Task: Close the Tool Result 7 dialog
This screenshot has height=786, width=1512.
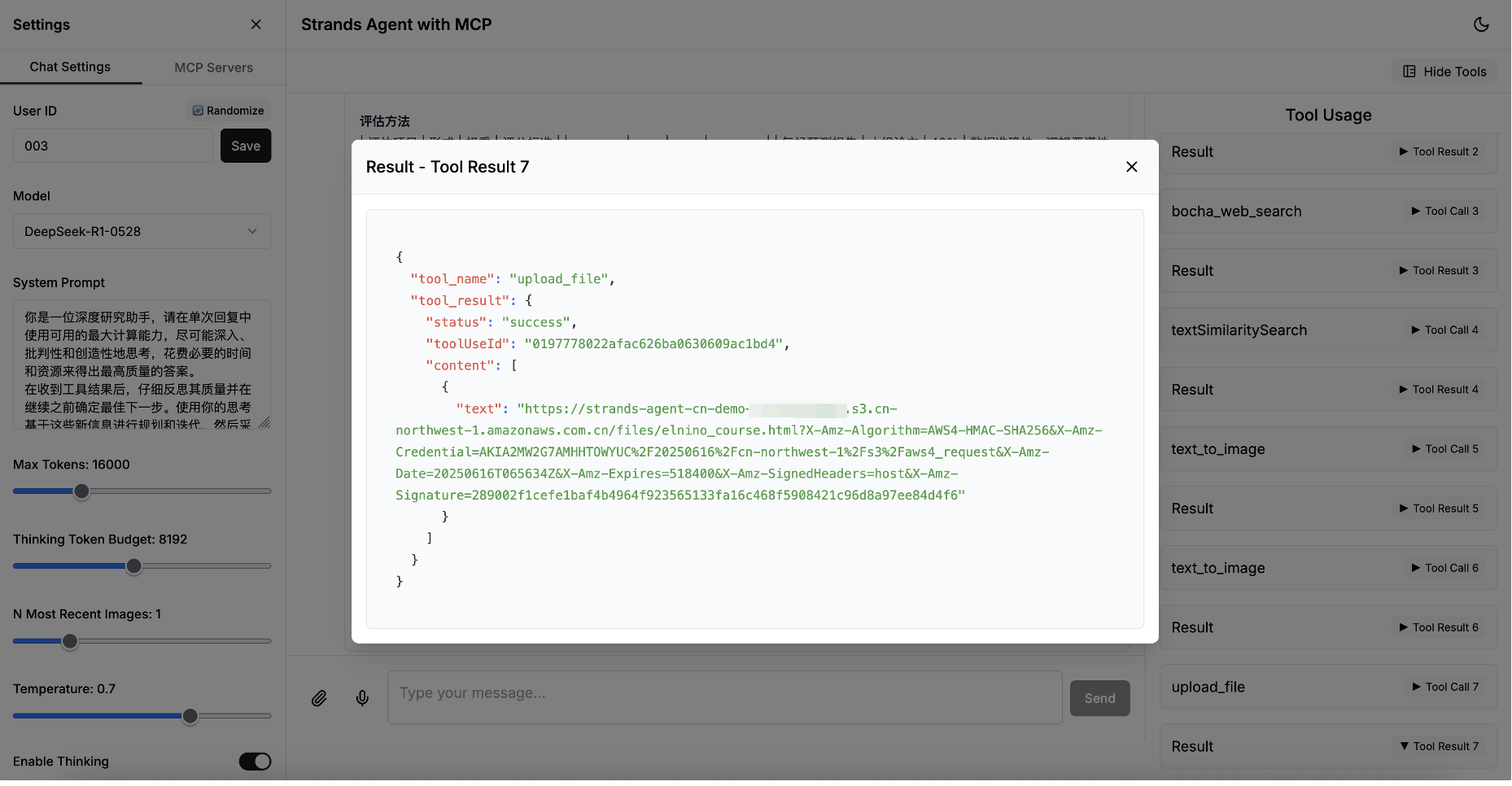Action: click(x=1131, y=167)
